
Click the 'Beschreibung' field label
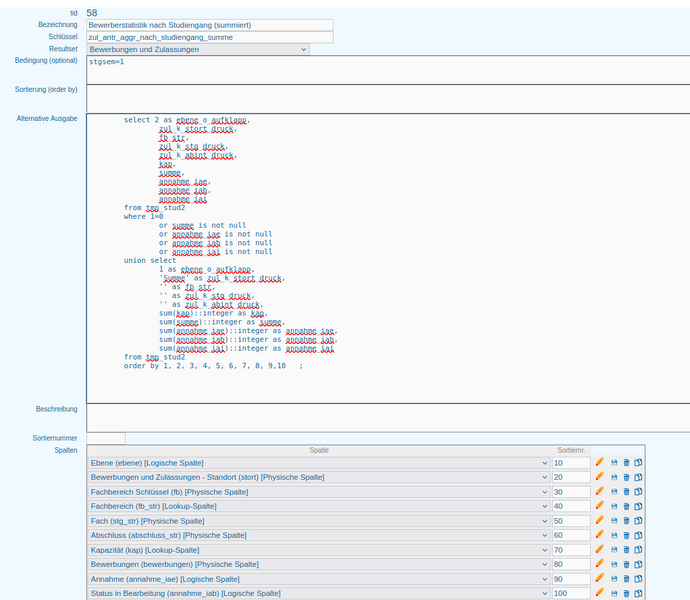click(x=57, y=409)
